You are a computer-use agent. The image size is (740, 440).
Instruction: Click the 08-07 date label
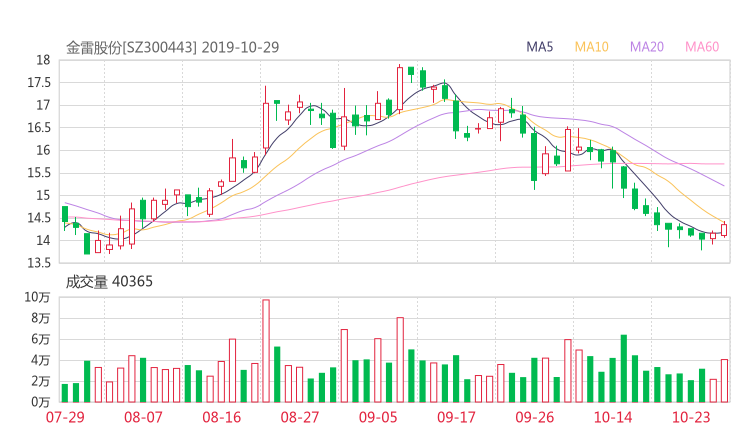point(143,417)
